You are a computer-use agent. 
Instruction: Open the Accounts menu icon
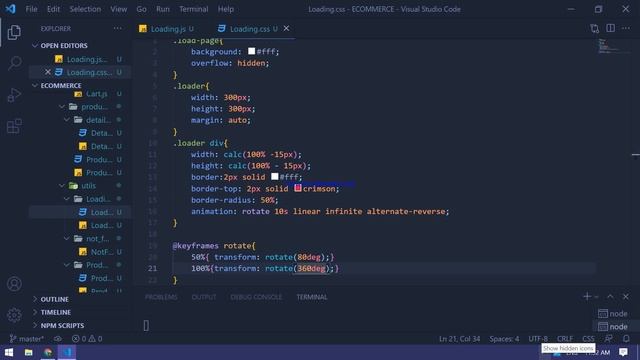point(14,284)
